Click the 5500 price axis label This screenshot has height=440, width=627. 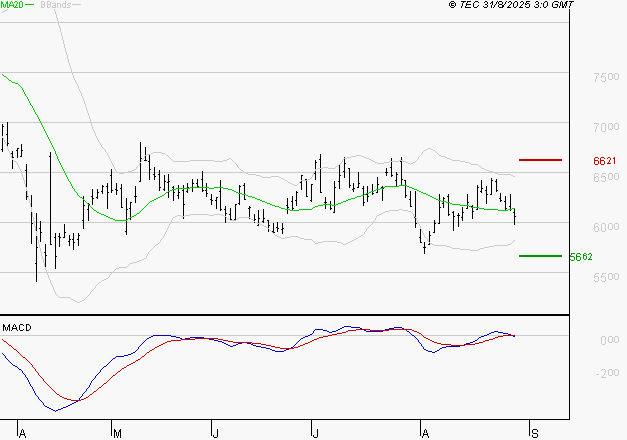point(605,277)
